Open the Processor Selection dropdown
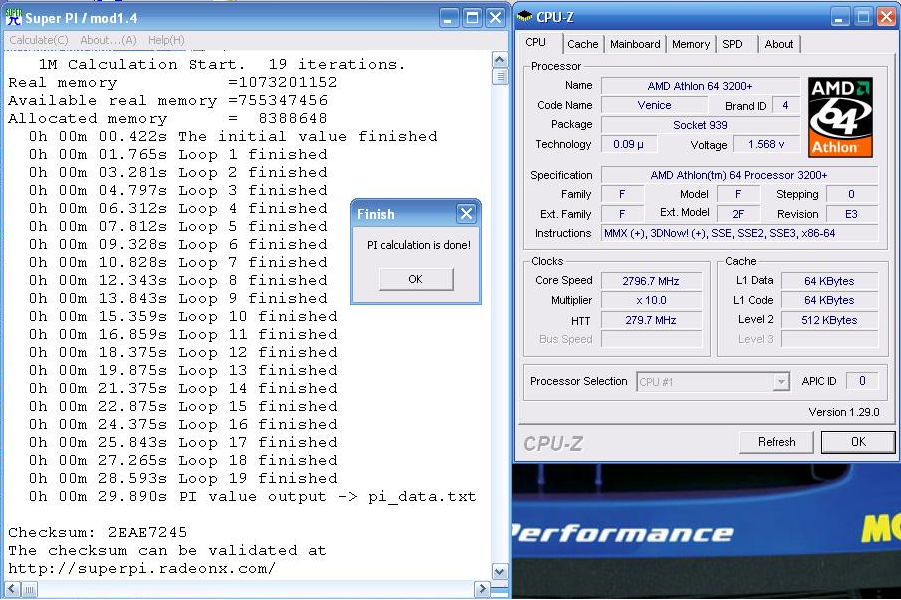 780,382
